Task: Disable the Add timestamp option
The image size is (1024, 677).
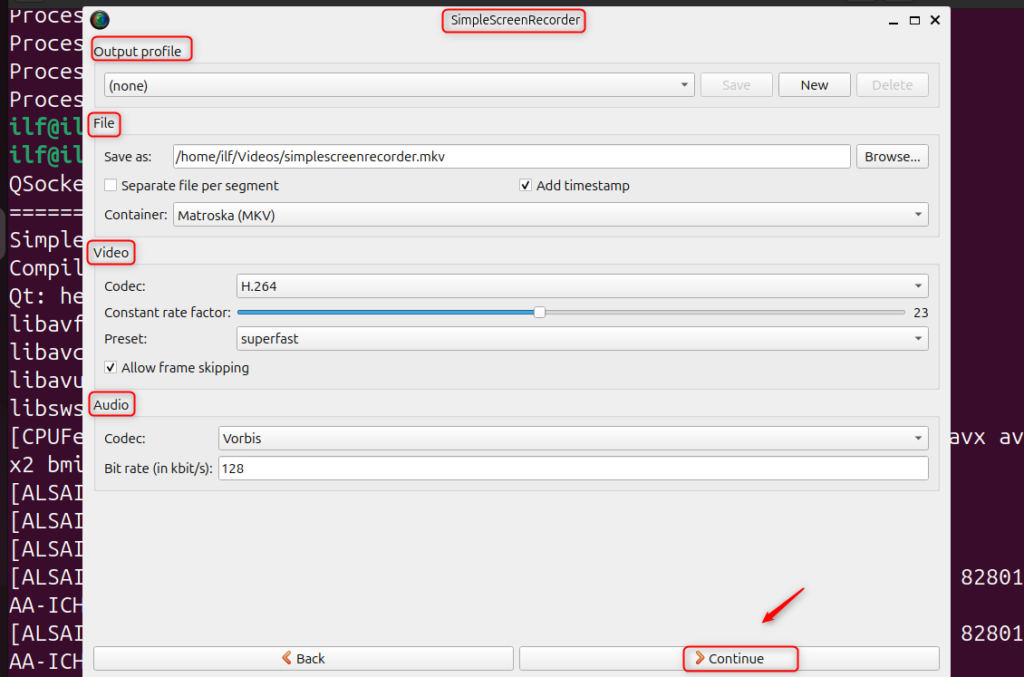Action: point(525,185)
